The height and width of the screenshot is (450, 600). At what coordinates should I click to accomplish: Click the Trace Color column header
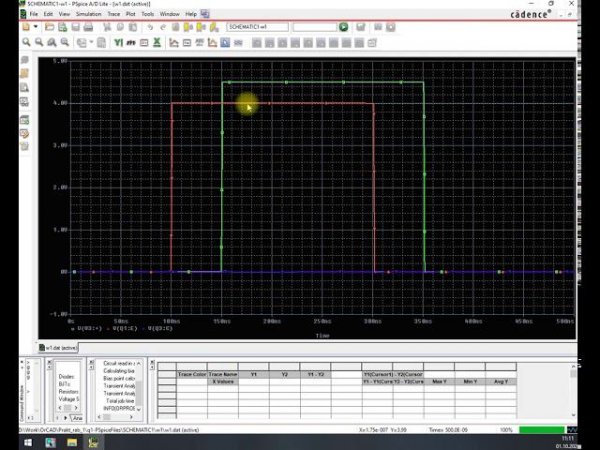(x=192, y=374)
